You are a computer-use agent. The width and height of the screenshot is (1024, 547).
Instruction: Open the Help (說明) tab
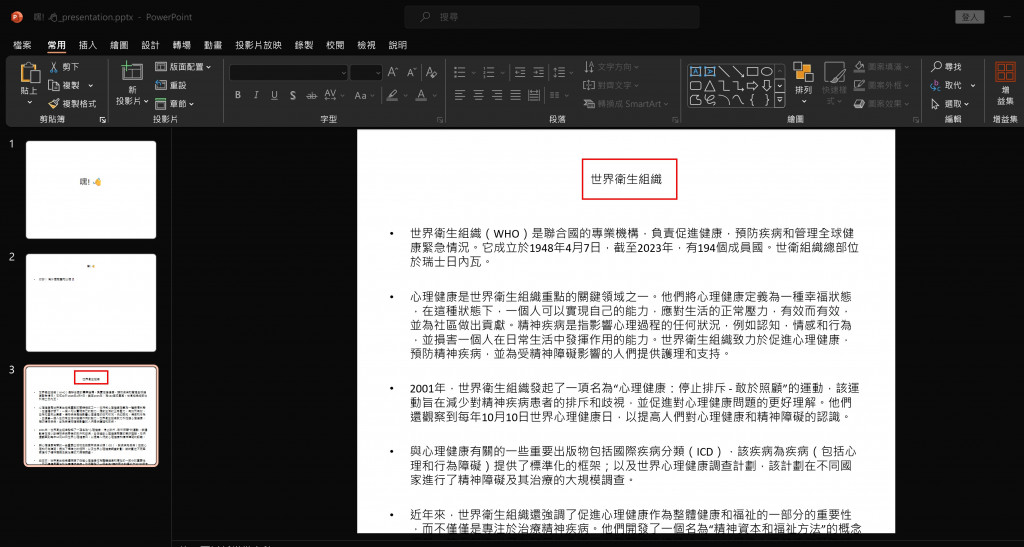pyautogui.click(x=398, y=45)
